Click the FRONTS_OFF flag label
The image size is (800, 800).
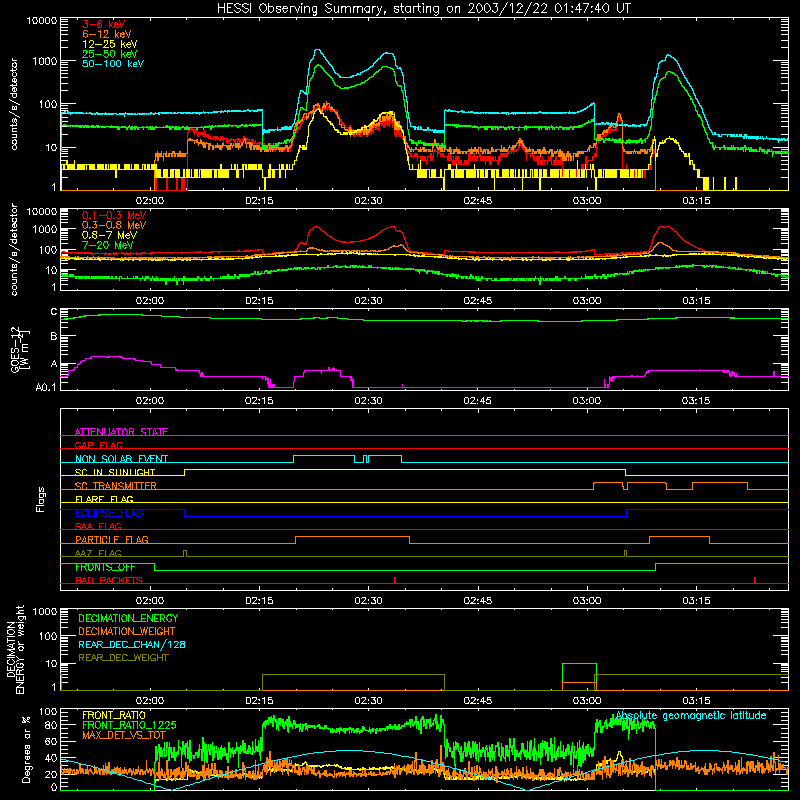click(x=105, y=567)
